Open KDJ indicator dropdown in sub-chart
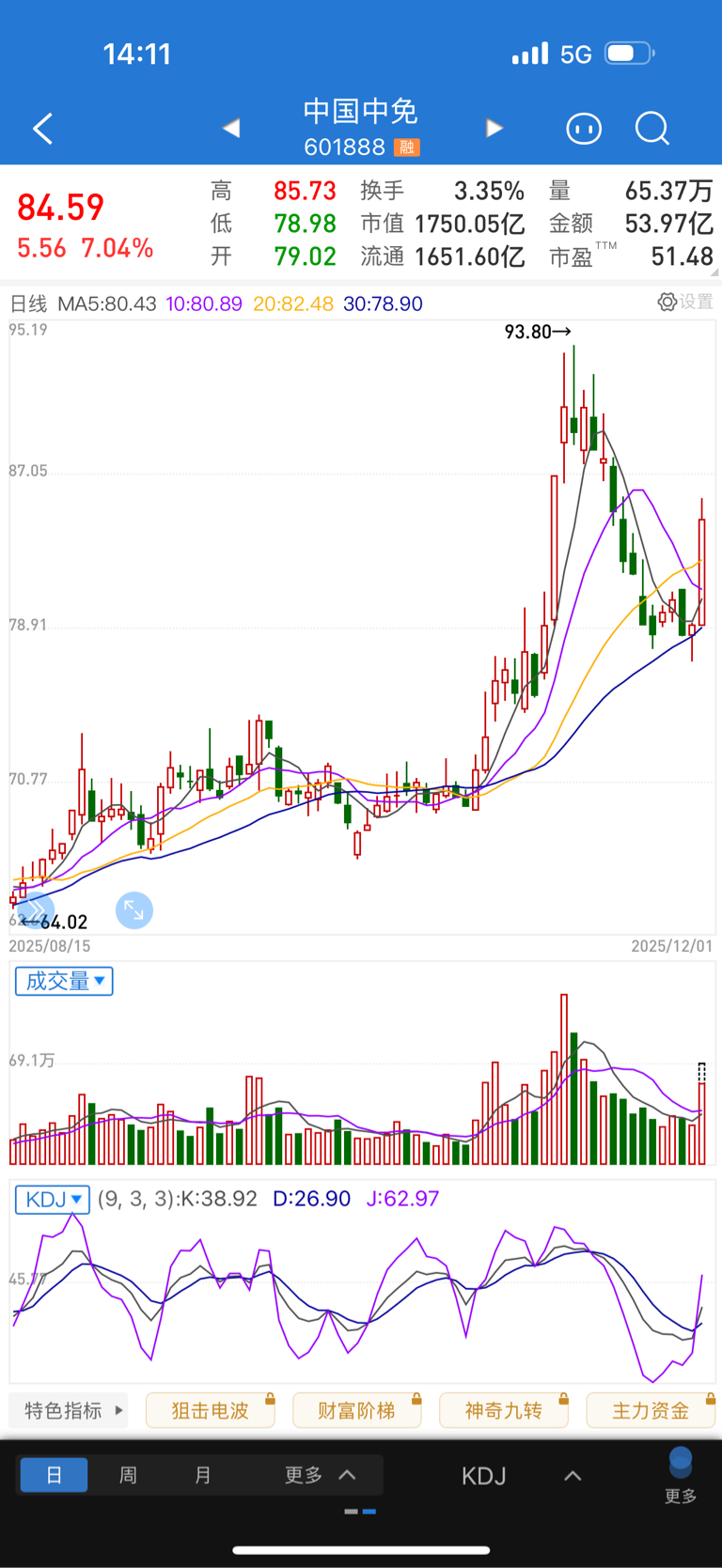 click(x=53, y=1199)
